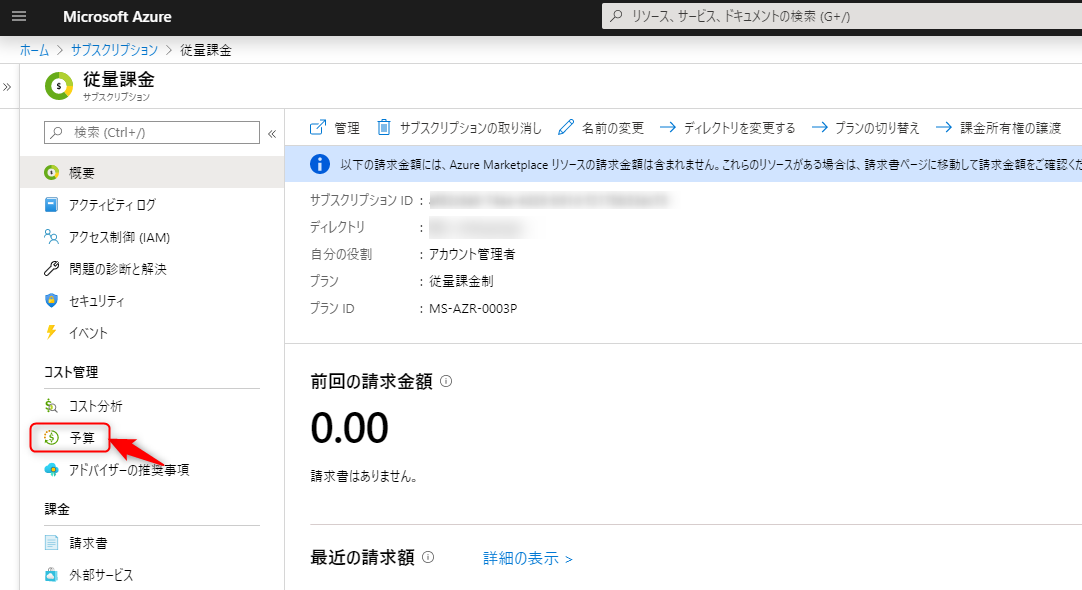Click the invoice document icon

tap(52, 543)
